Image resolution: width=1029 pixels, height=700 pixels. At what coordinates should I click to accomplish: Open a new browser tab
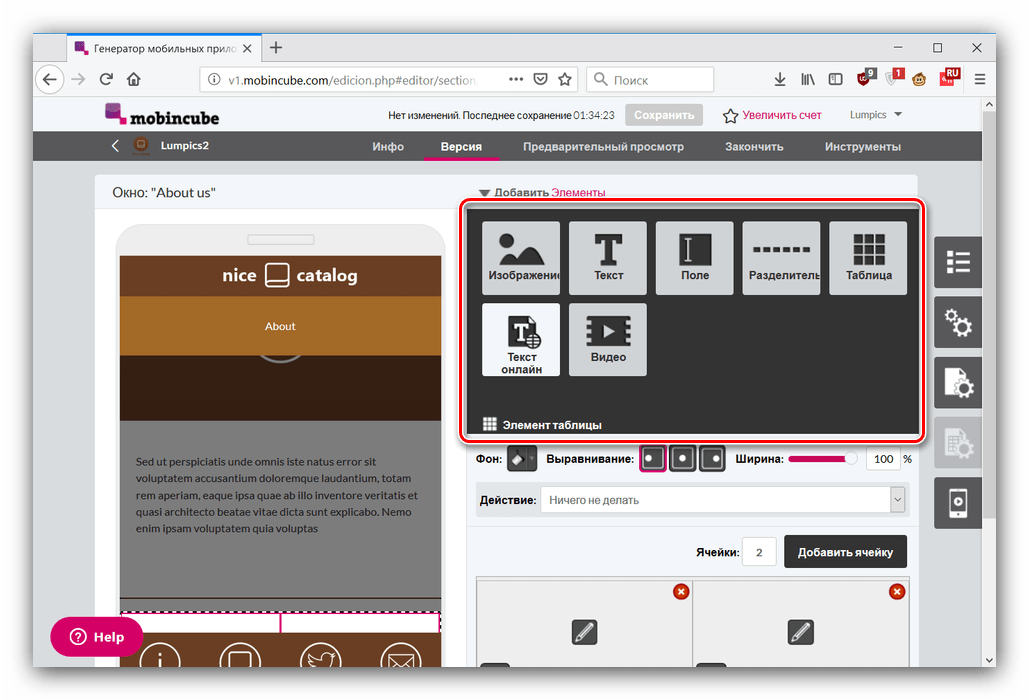pos(276,48)
